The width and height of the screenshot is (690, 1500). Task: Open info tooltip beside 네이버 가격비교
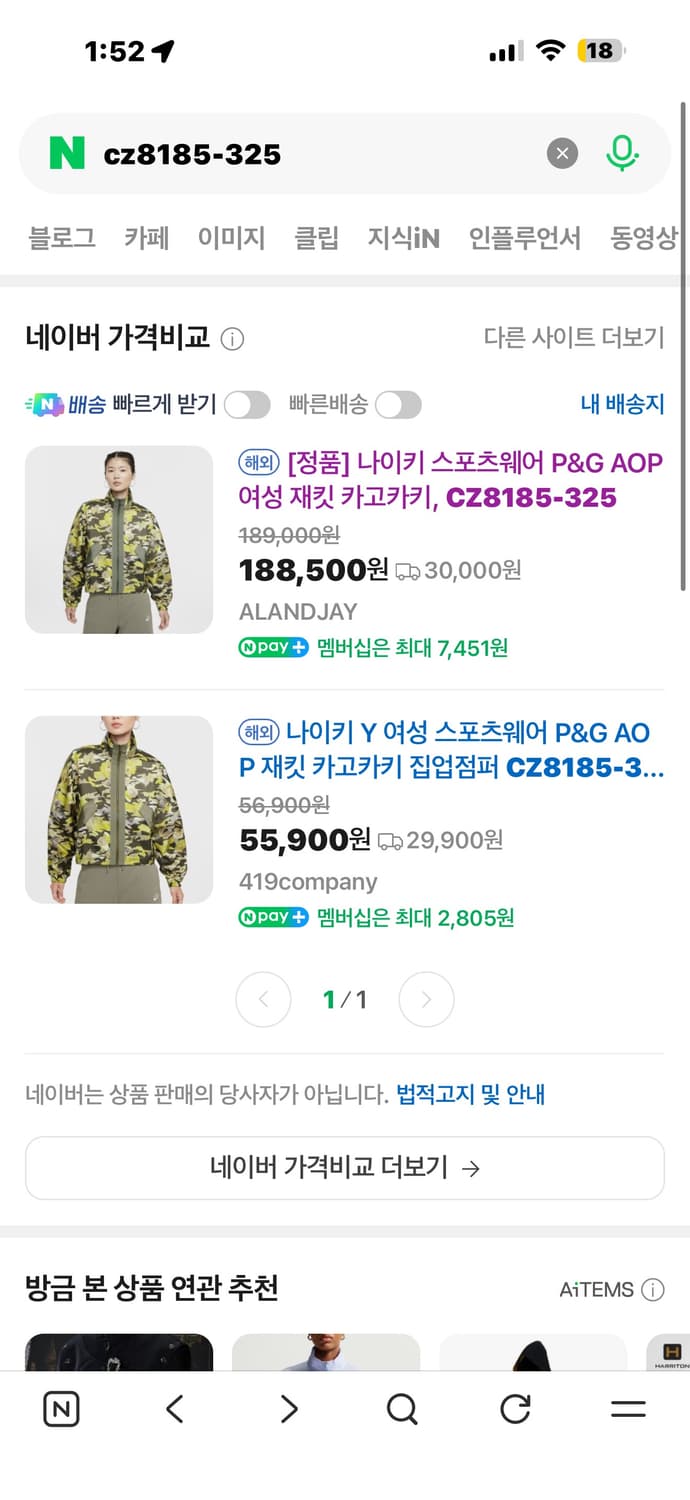tap(231, 339)
